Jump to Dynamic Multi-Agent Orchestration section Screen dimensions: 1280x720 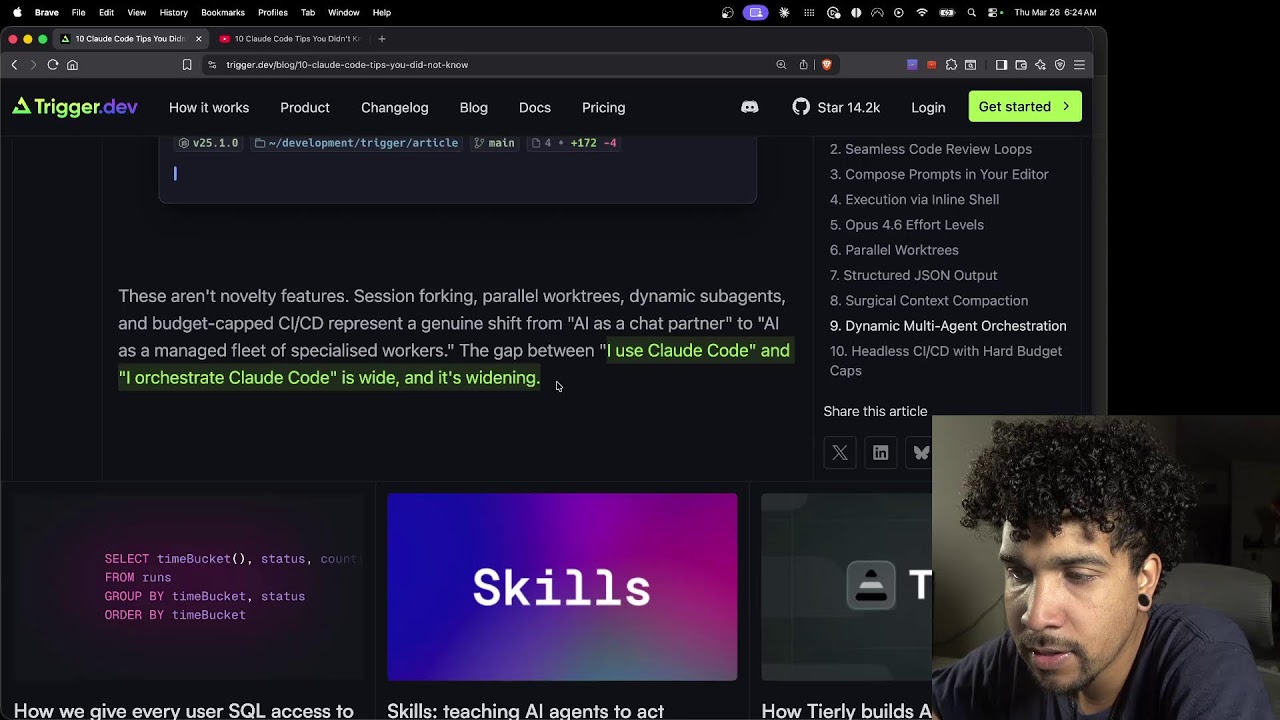[948, 326]
